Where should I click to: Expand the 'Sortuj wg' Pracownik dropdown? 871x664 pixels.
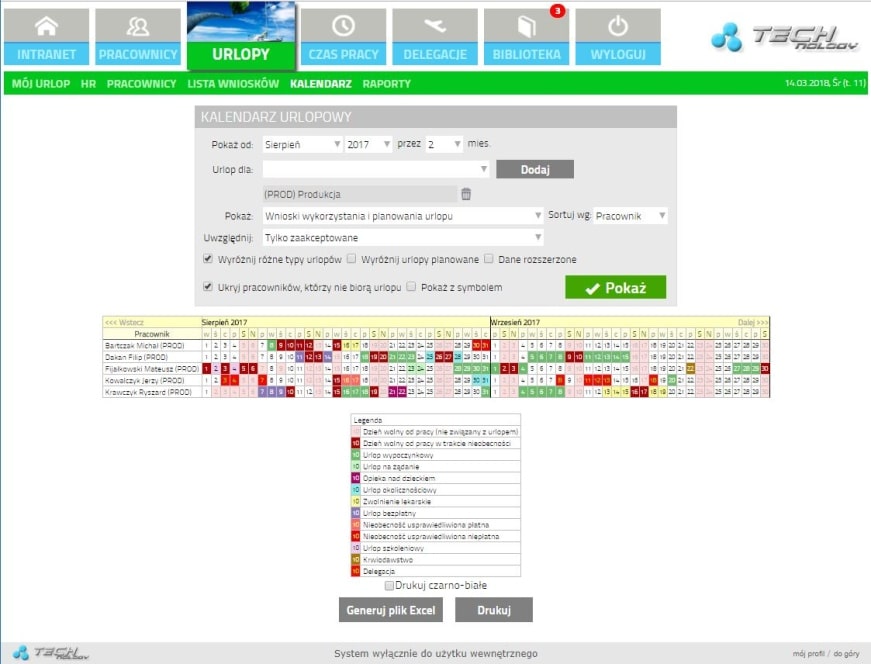click(x=630, y=216)
